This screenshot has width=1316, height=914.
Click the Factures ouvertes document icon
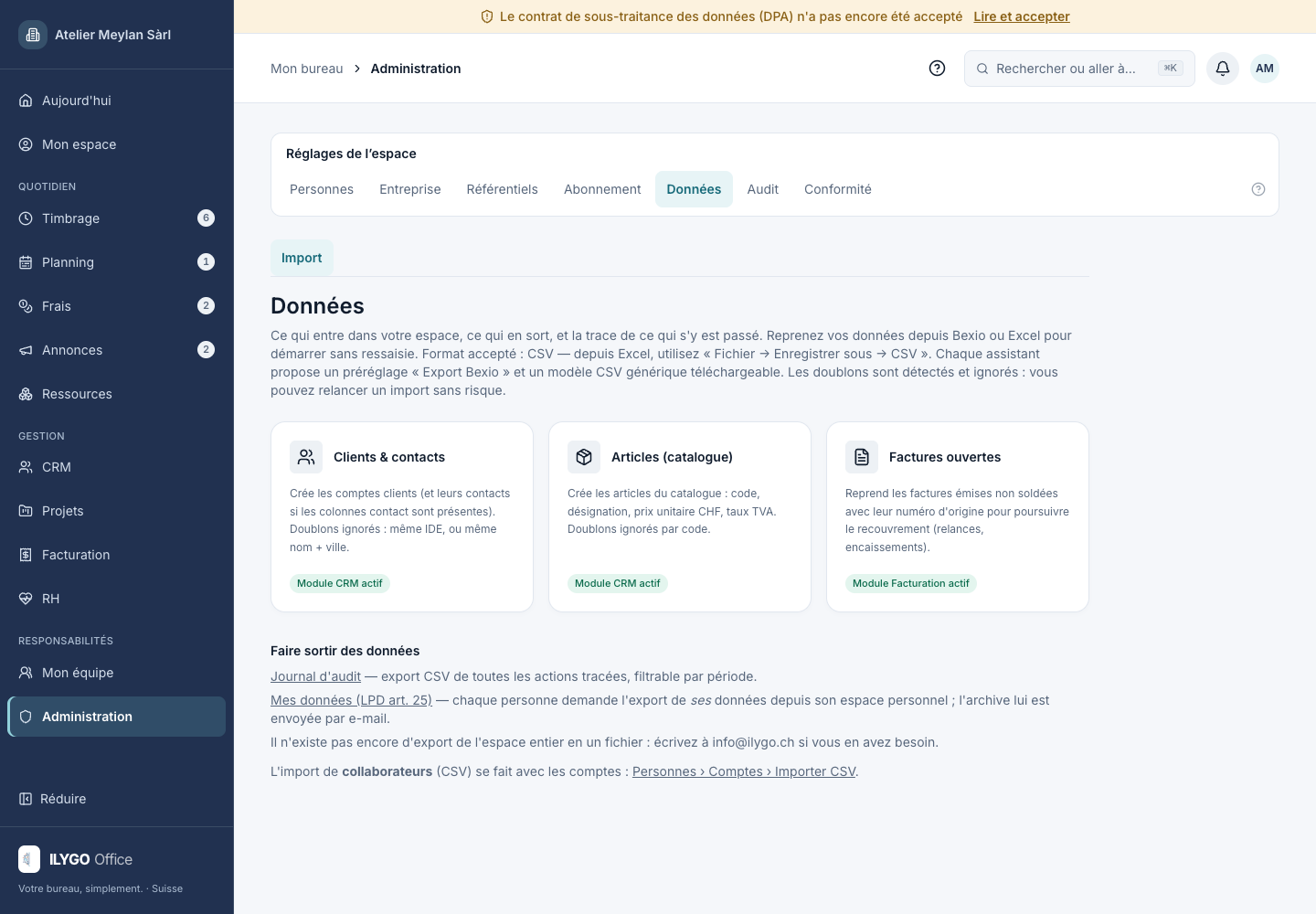(862, 457)
